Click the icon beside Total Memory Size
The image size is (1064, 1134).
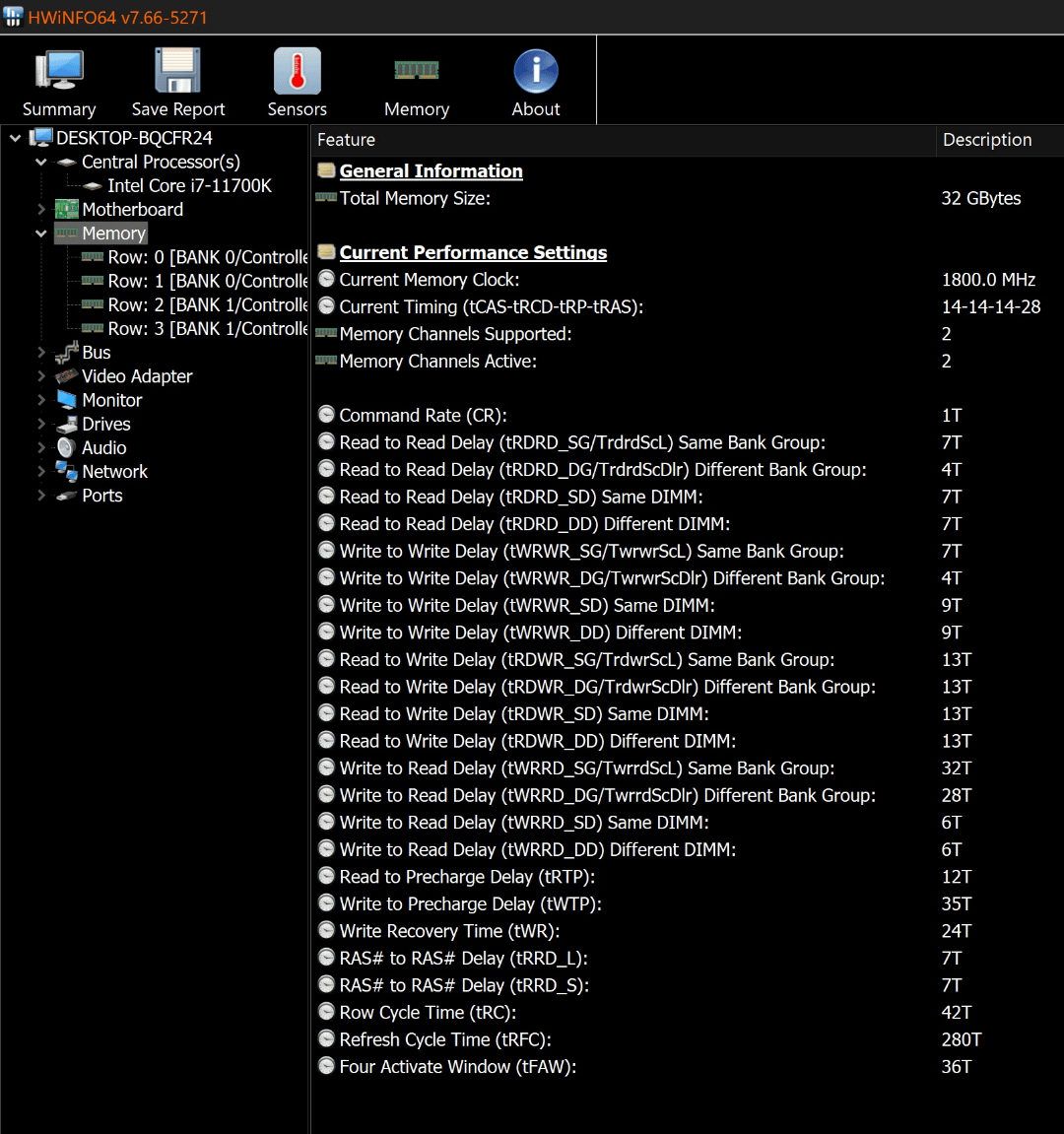tap(326, 197)
